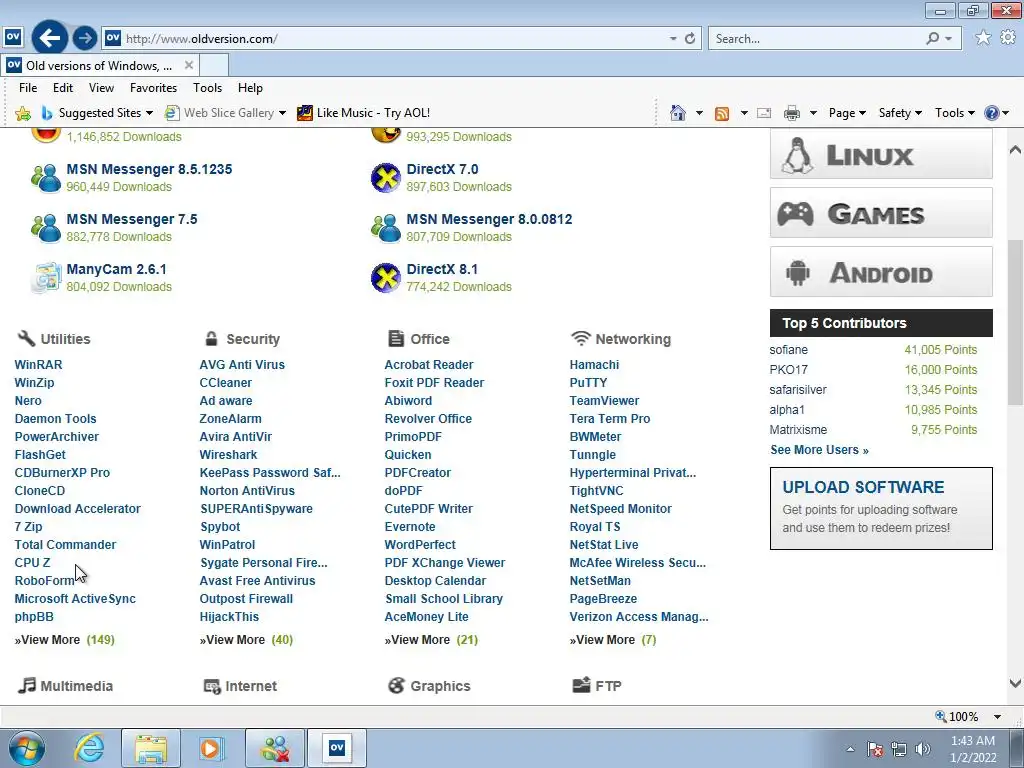Open the Wireshark link

coord(228,455)
